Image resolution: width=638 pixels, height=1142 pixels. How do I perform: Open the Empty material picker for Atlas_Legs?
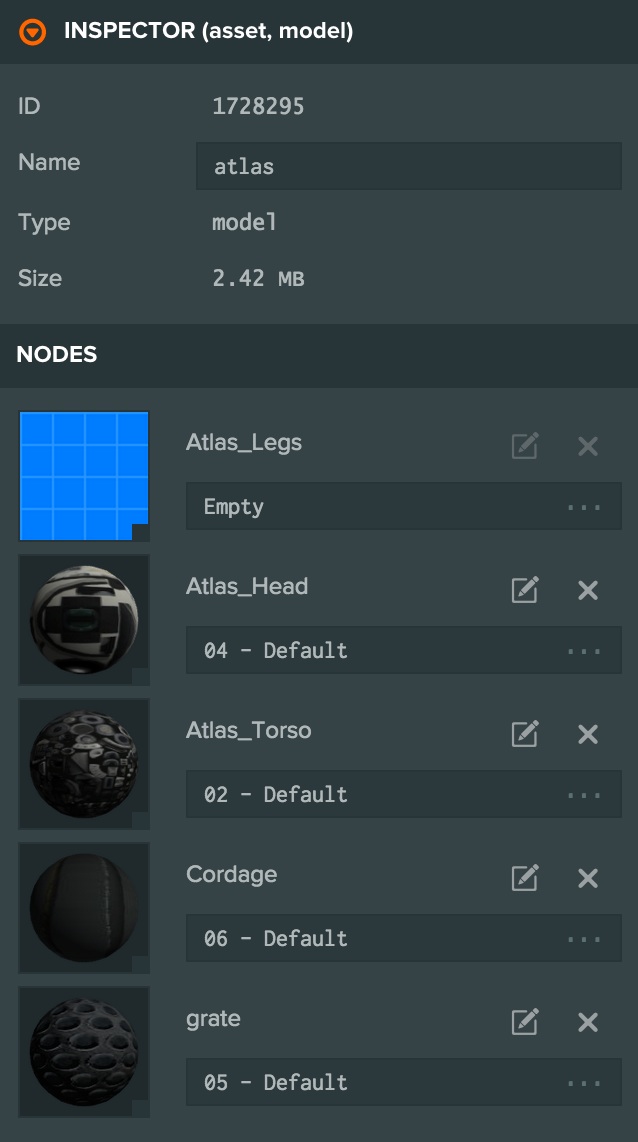click(x=403, y=507)
